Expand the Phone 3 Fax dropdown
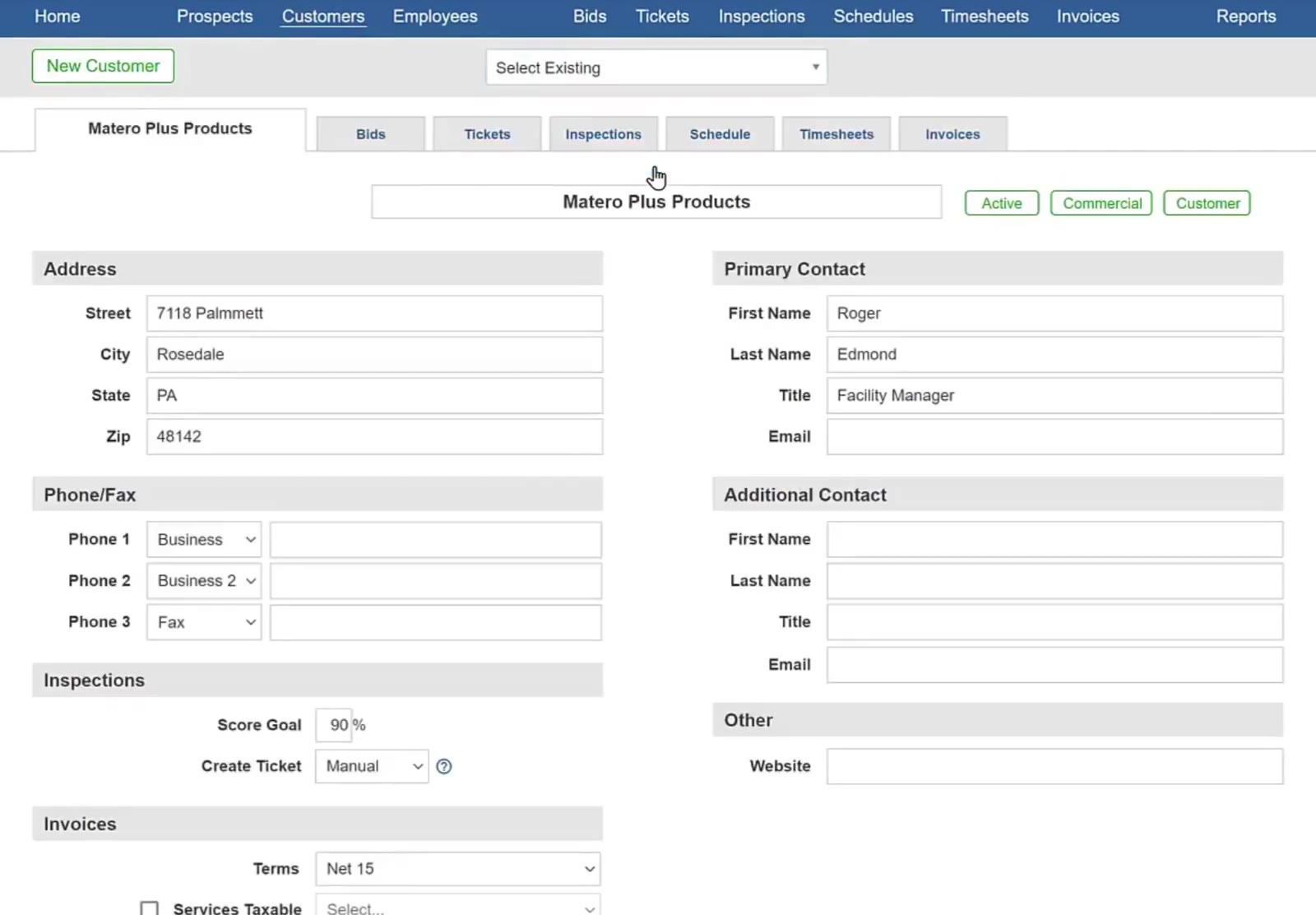The image size is (1316, 915). [204, 622]
